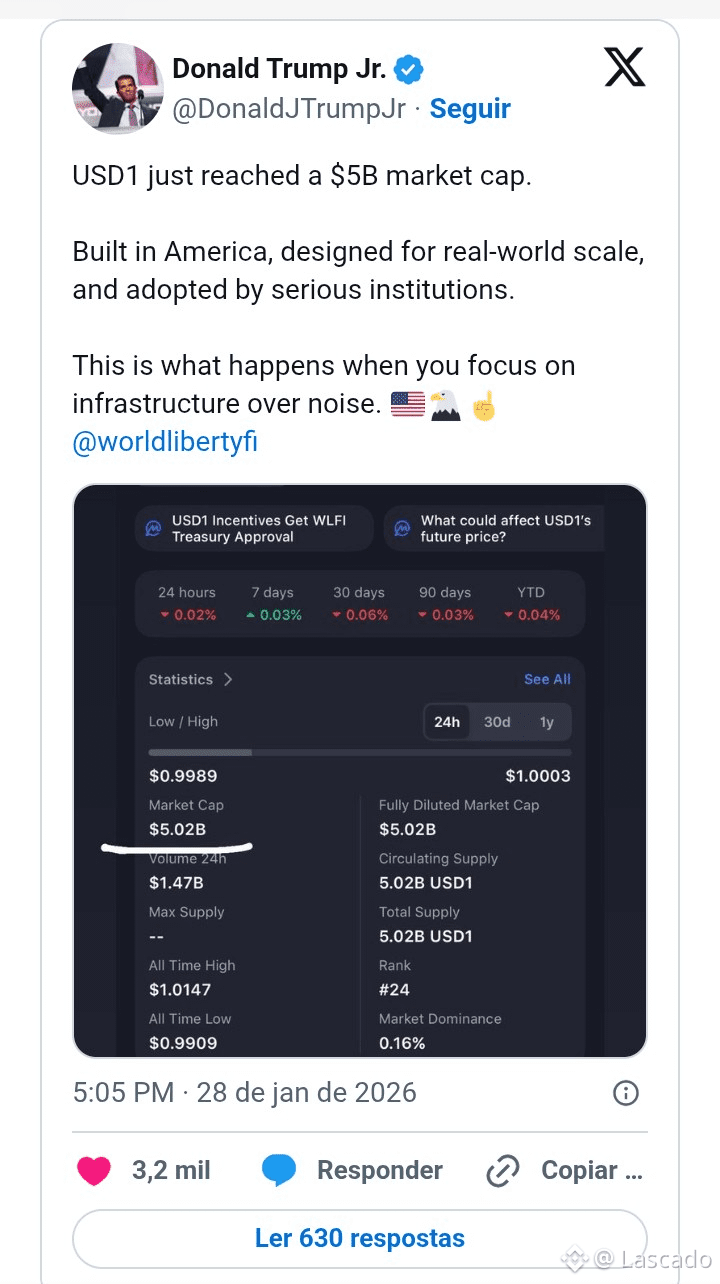Click the future price question icon

click(x=403, y=528)
